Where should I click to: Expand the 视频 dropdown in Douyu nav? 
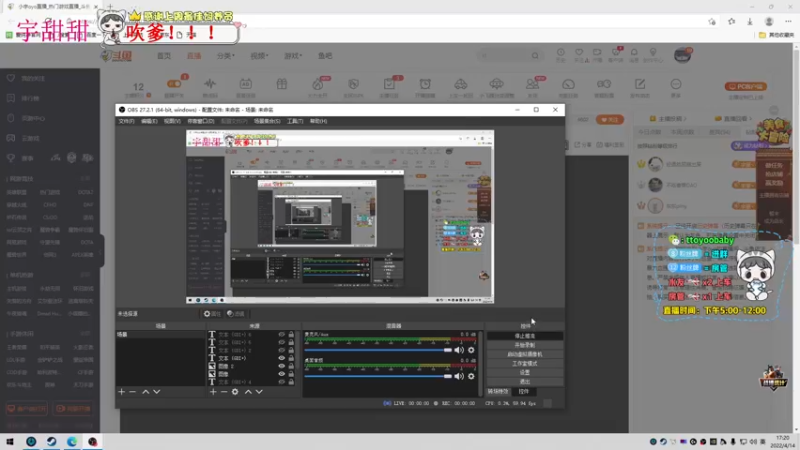(x=259, y=56)
